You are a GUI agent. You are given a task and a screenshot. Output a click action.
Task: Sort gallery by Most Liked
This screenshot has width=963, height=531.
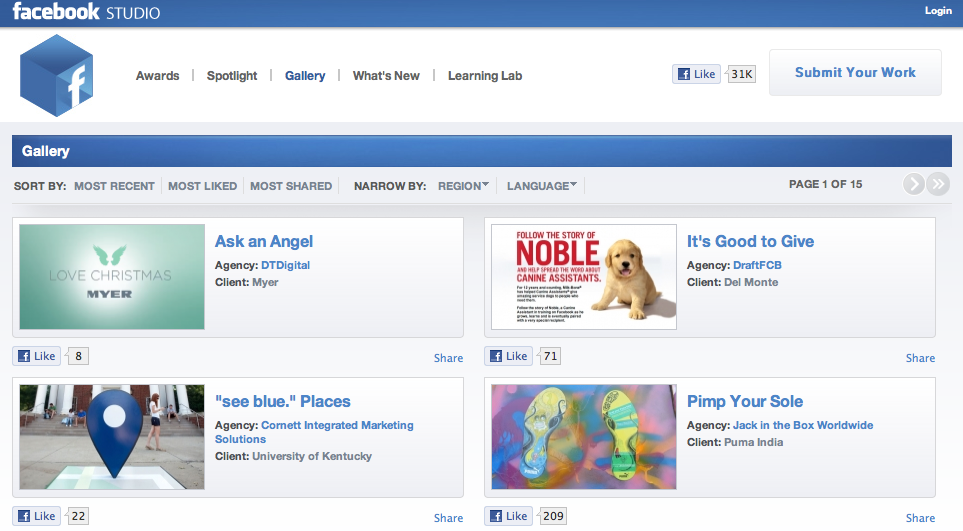202,185
